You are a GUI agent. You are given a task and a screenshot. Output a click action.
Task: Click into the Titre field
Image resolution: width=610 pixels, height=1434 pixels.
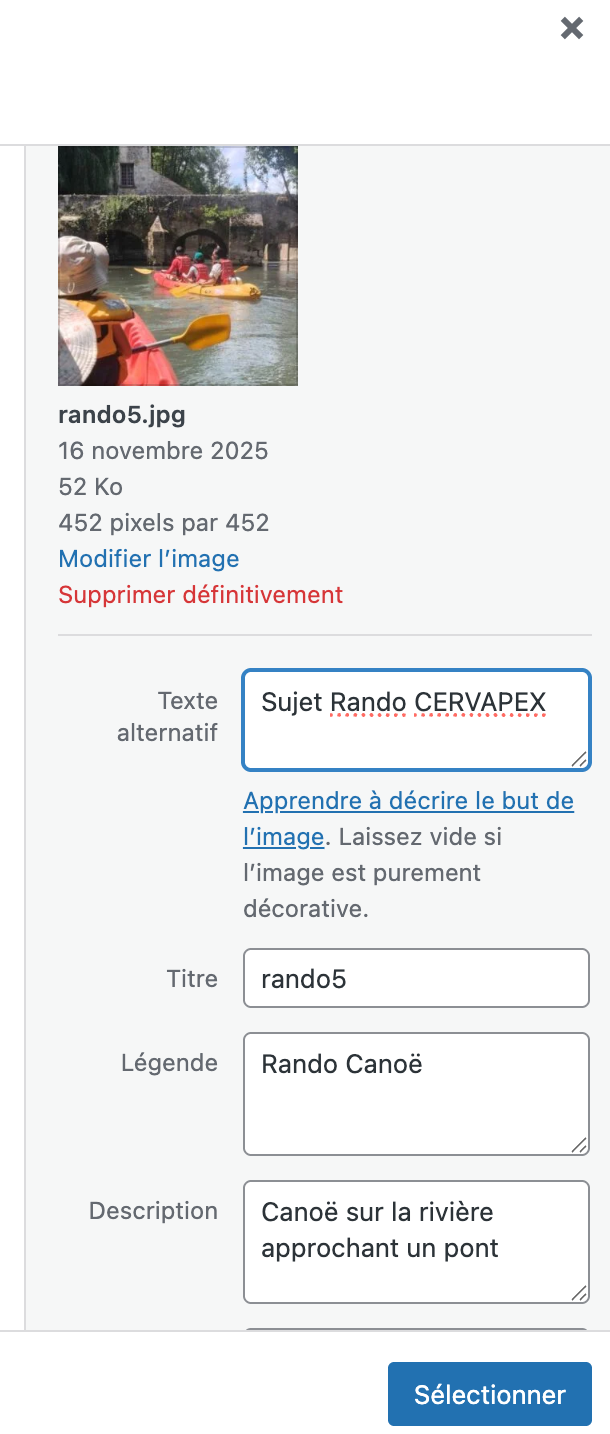[x=416, y=978]
